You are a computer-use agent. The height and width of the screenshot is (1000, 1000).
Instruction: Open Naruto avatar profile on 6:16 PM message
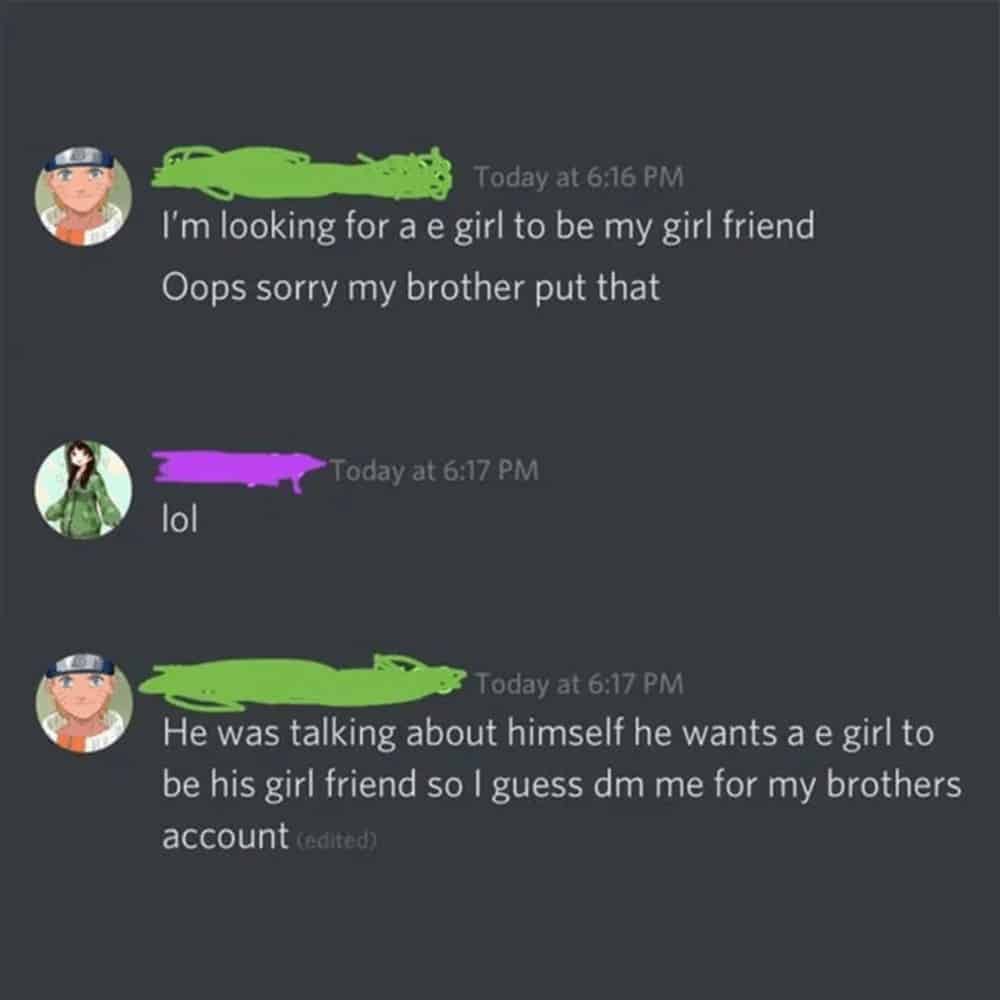84,196
